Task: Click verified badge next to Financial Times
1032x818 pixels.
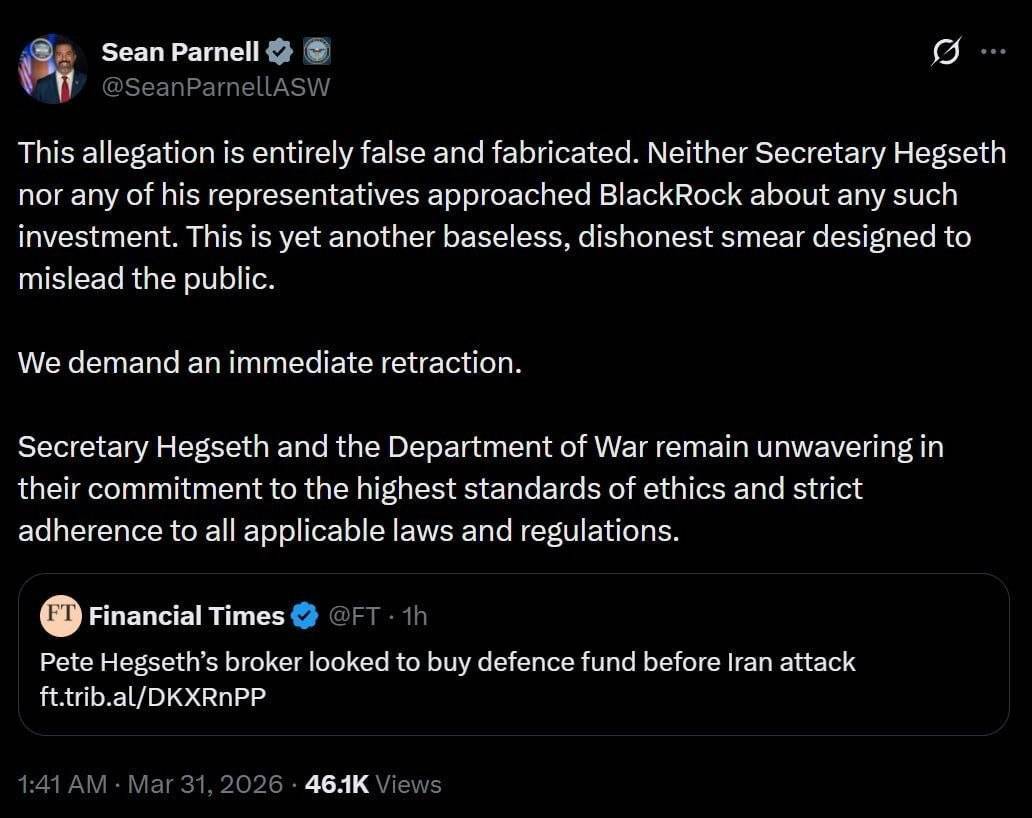Action: click(x=304, y=616)
